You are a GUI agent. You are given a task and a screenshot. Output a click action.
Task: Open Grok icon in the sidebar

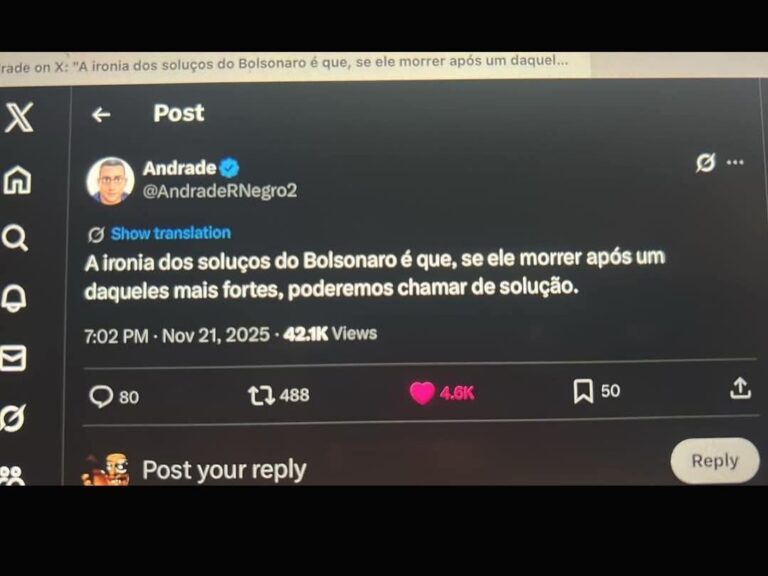pyautogui.click(x=12, y=418)
